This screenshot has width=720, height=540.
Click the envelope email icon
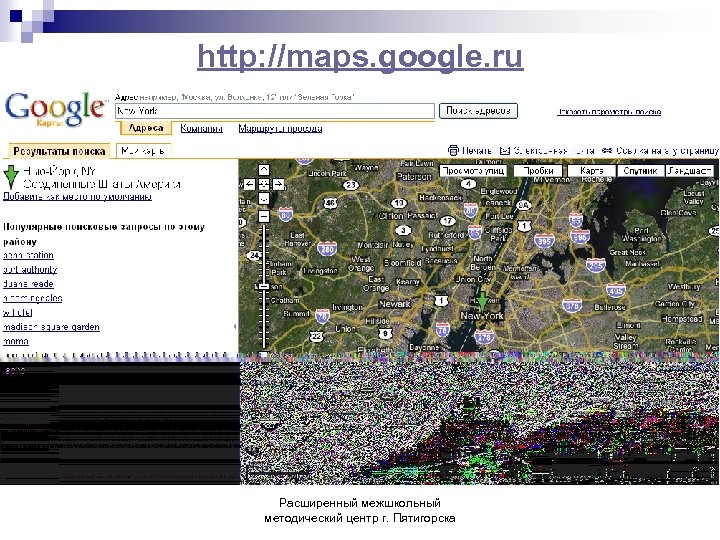click(505, 150)
